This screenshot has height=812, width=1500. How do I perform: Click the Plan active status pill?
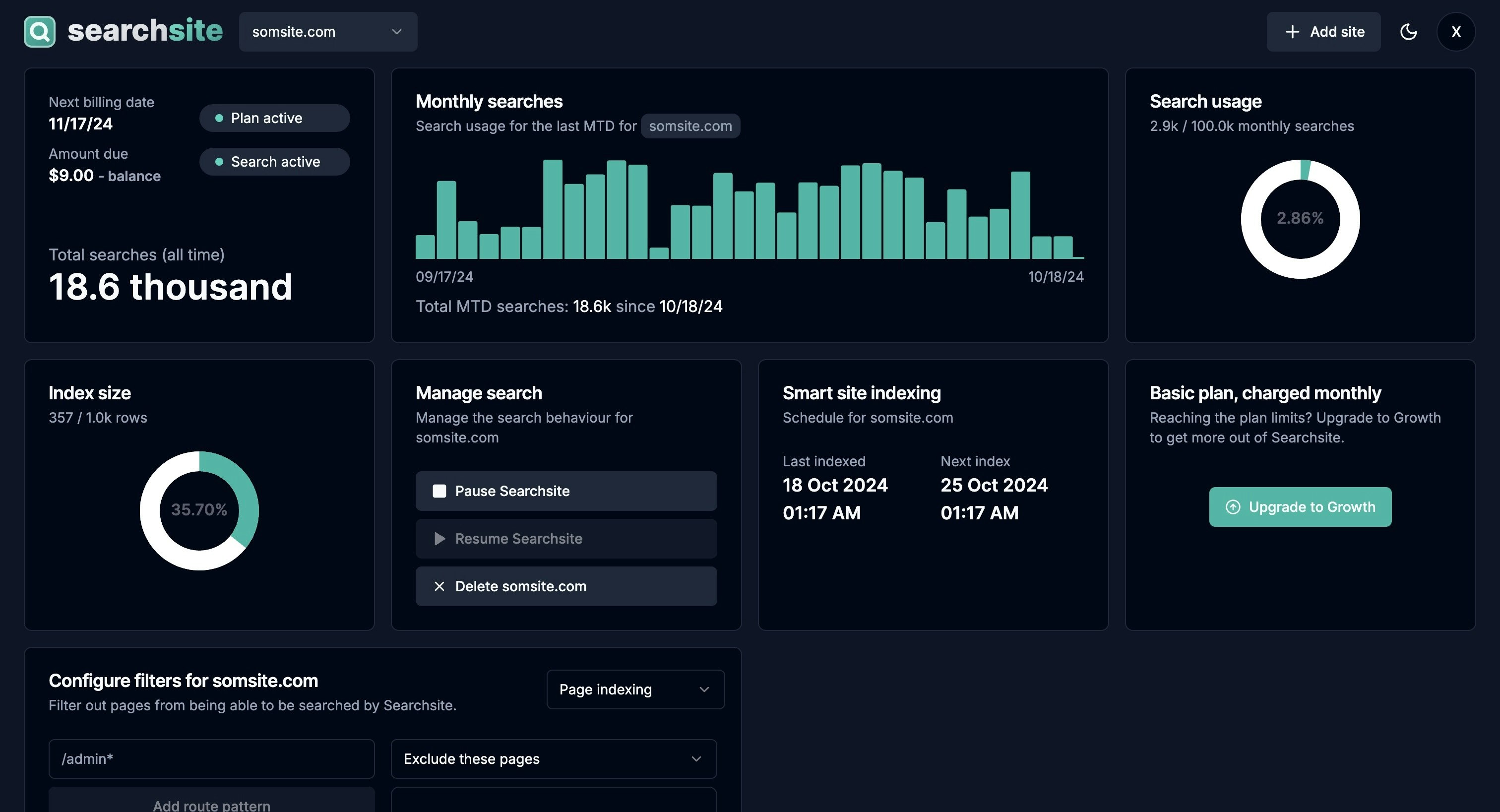[x=274, y=118]
